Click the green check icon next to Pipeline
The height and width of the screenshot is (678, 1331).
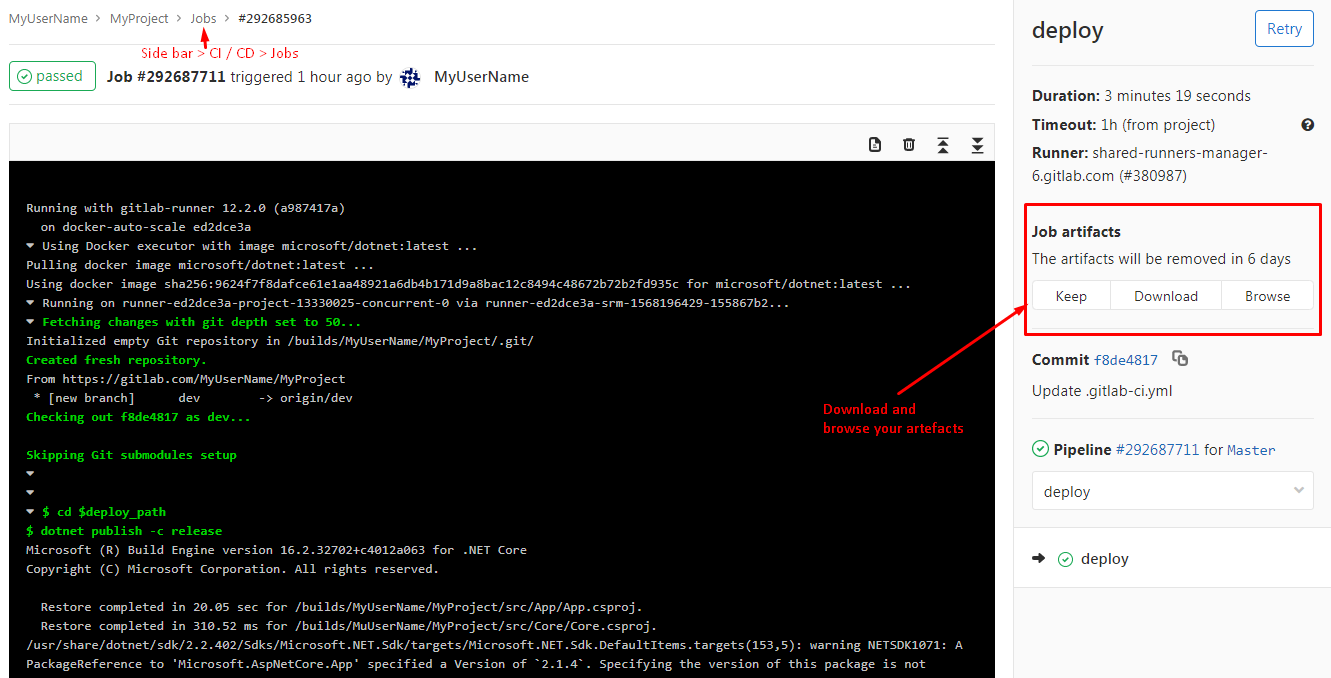click(1040, 448)
